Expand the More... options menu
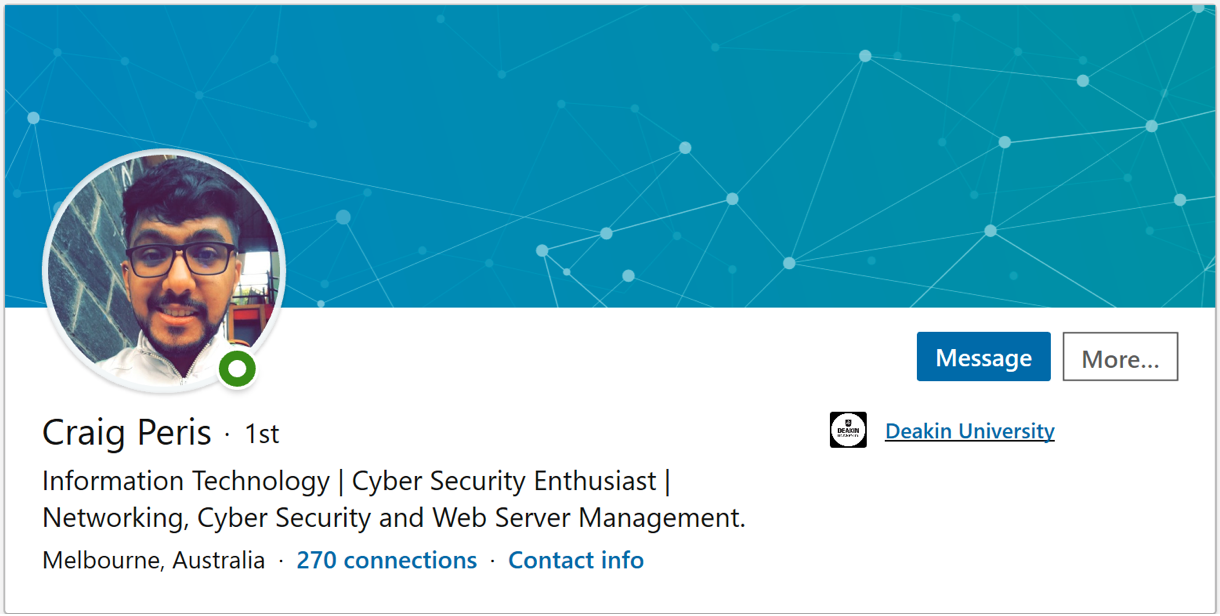The image size is (1220, 616). click(1120, 357)
